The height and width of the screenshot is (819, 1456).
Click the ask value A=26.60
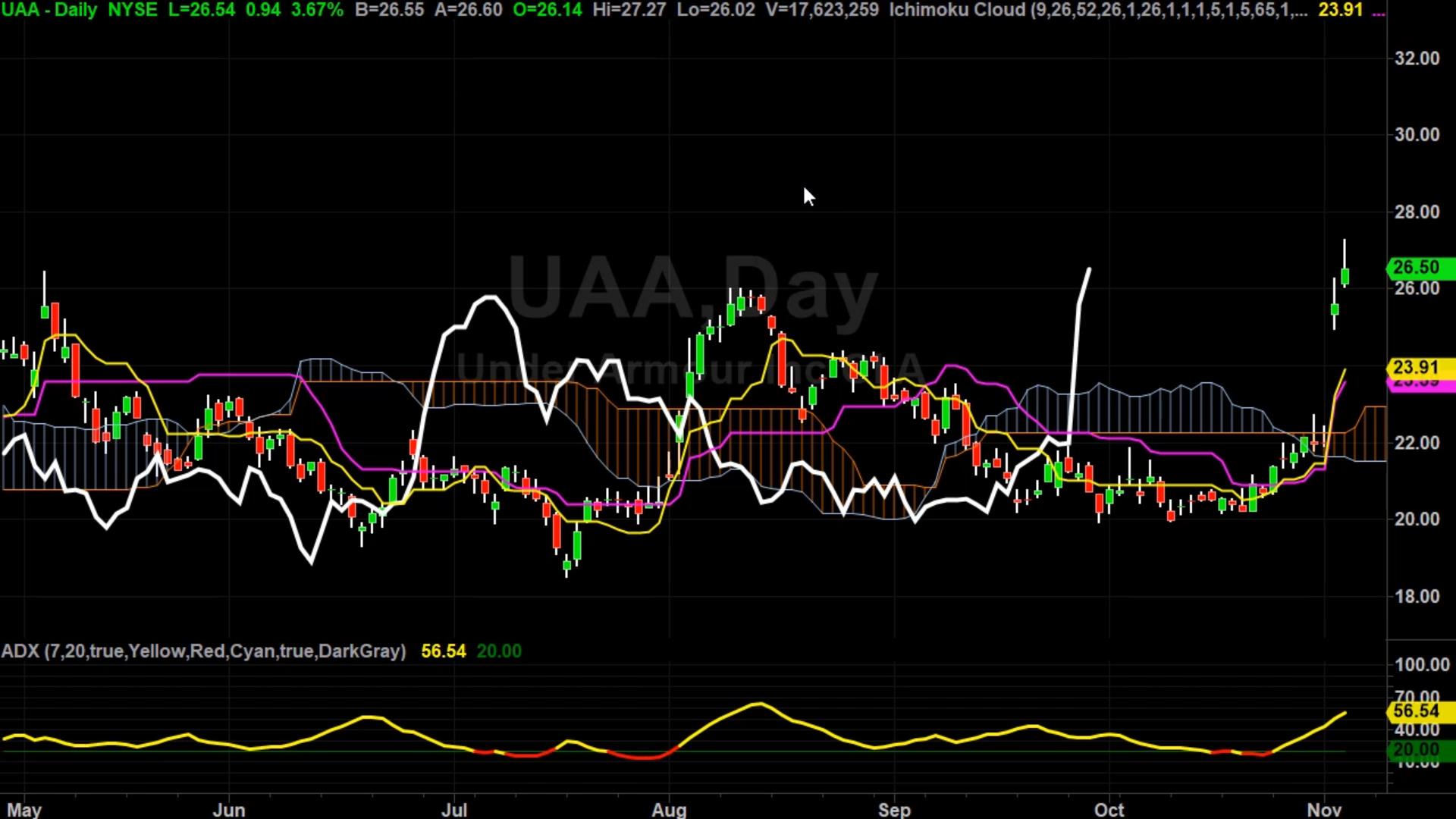(468, 11)
